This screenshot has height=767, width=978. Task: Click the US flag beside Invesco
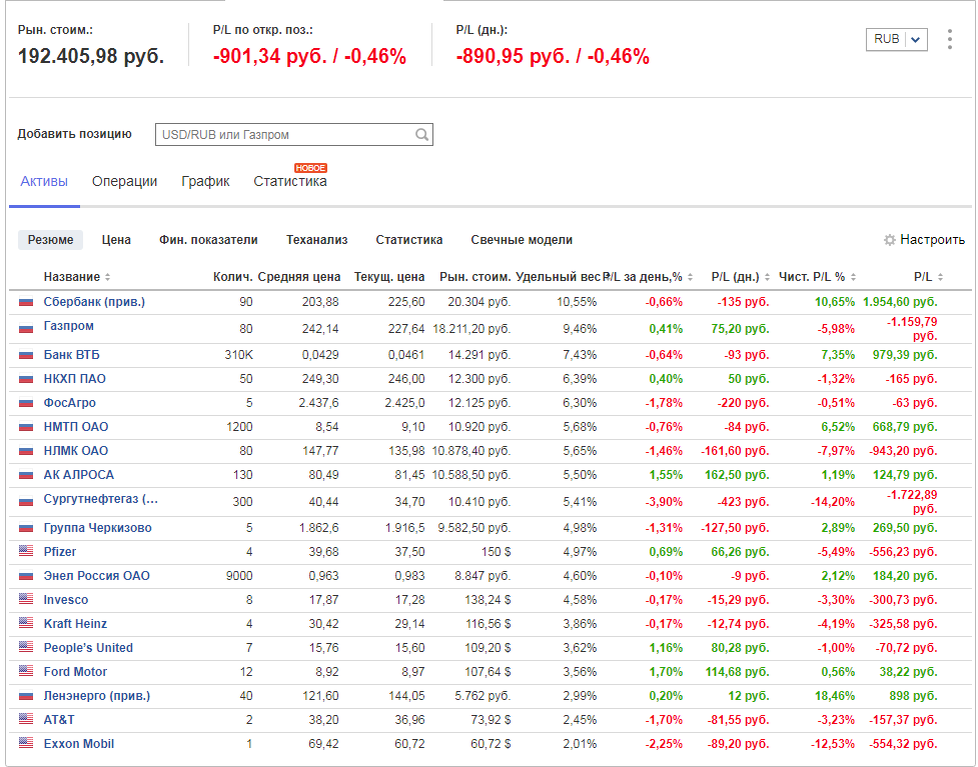26,599
